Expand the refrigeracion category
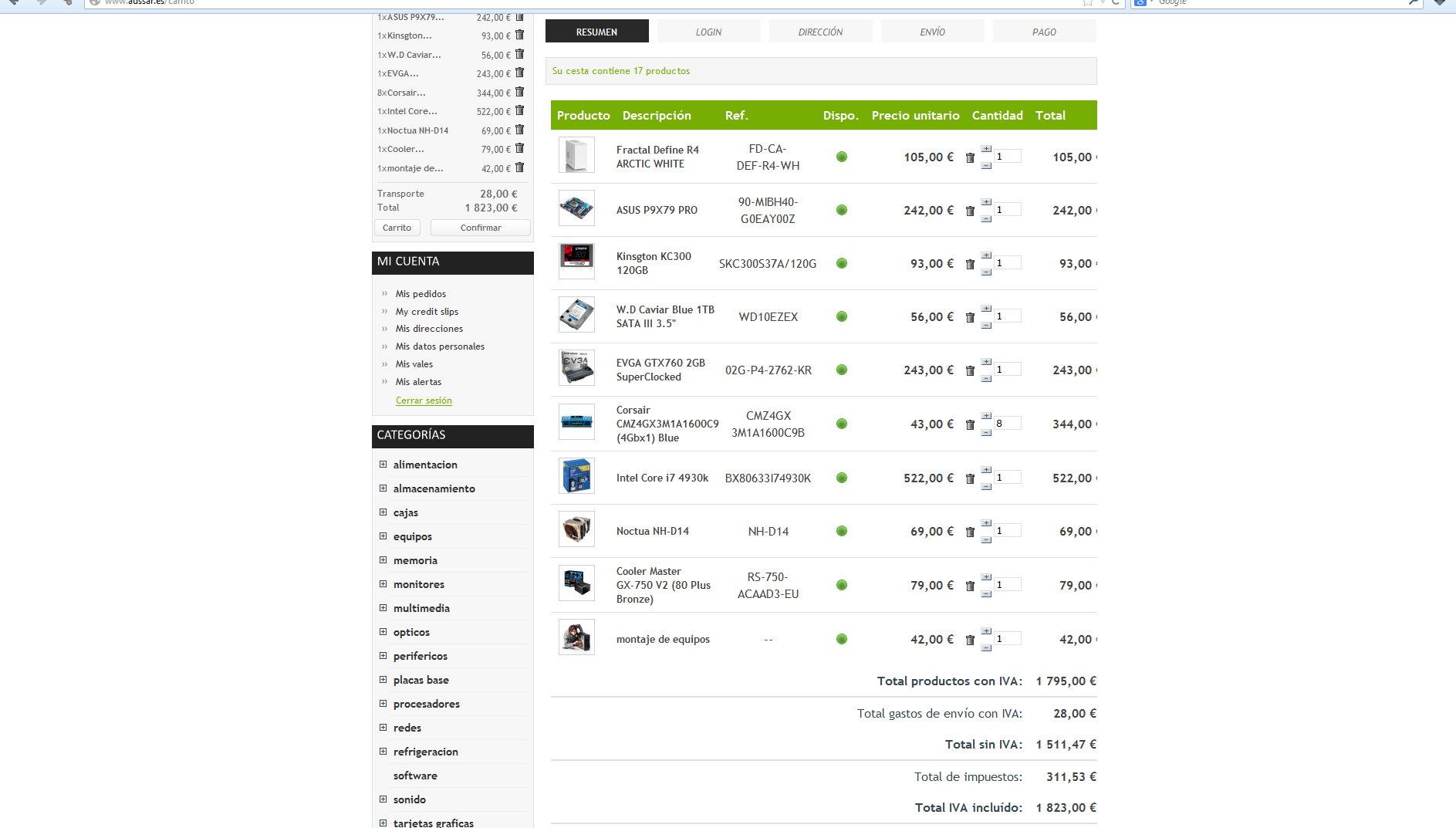Viewport: 1456px width, 828px height. 383,752
